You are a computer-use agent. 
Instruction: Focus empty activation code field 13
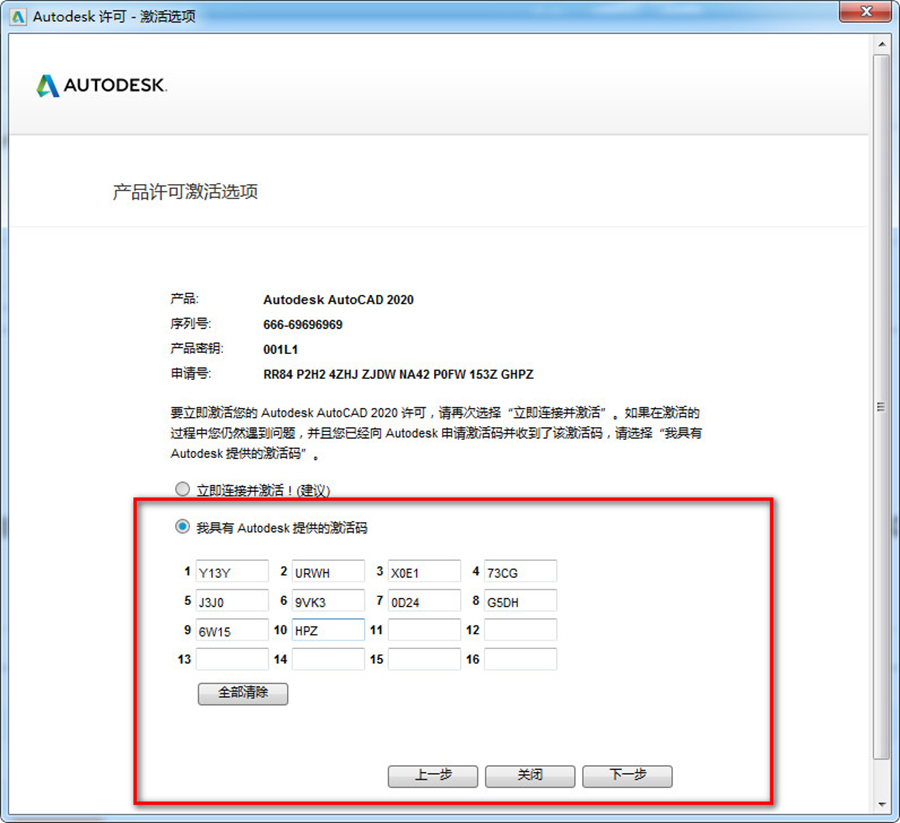(x=232, y=659)
